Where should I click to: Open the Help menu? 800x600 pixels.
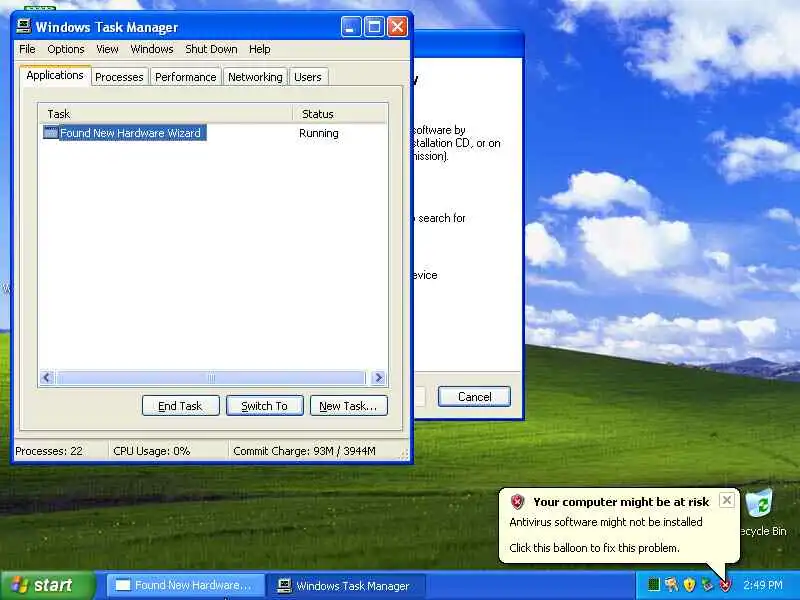(260, 49)
